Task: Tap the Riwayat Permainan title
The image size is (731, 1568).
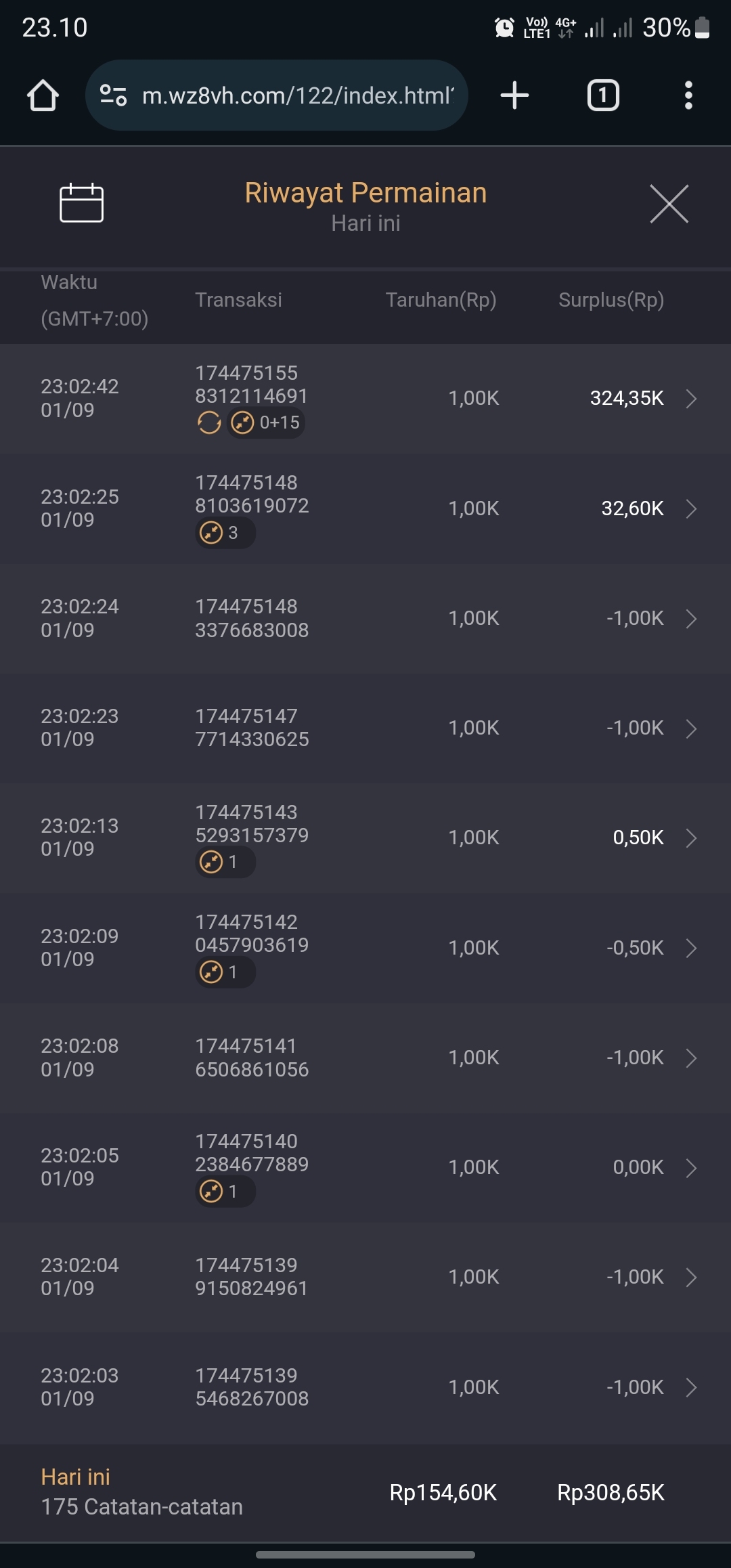Action: [365, 193]
